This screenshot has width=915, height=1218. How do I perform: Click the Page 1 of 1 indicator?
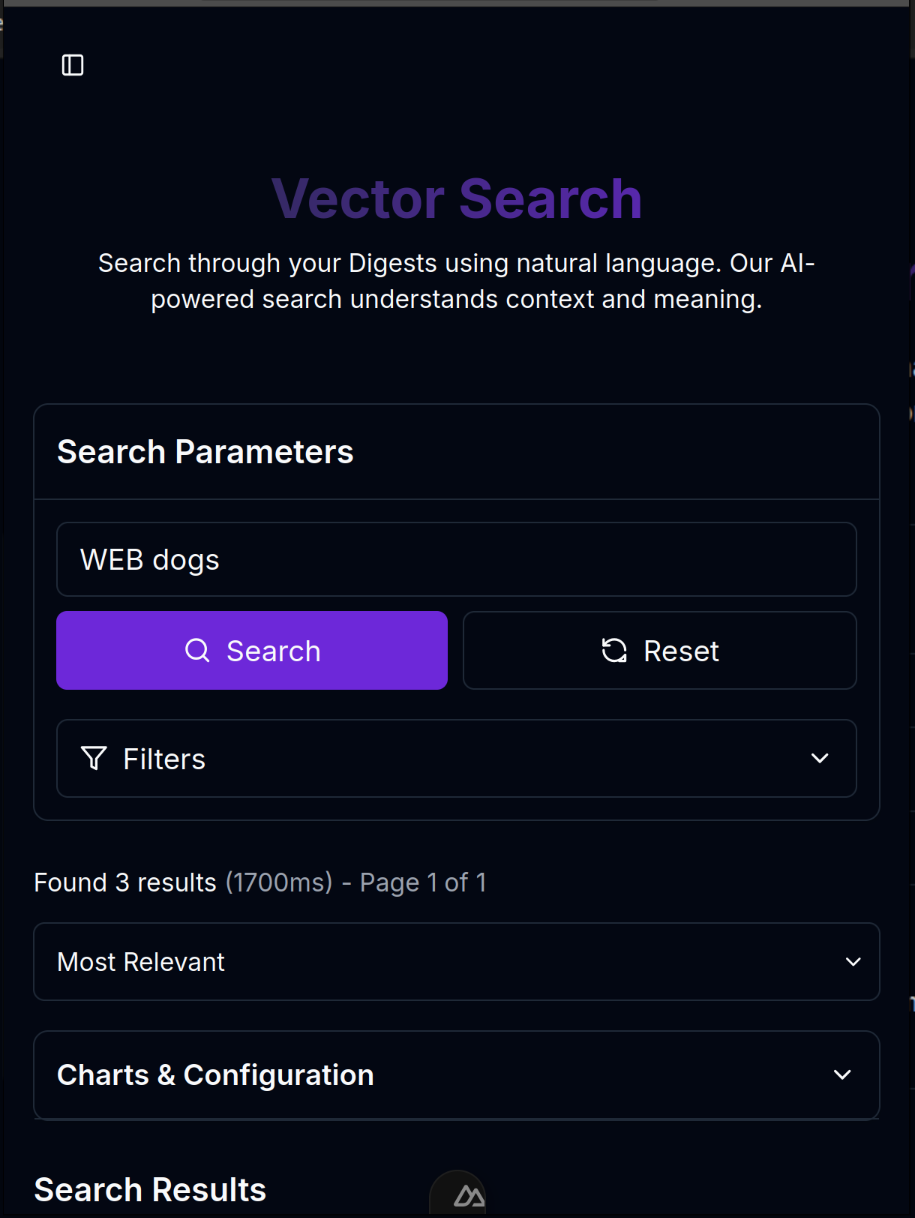click(423, 883)
